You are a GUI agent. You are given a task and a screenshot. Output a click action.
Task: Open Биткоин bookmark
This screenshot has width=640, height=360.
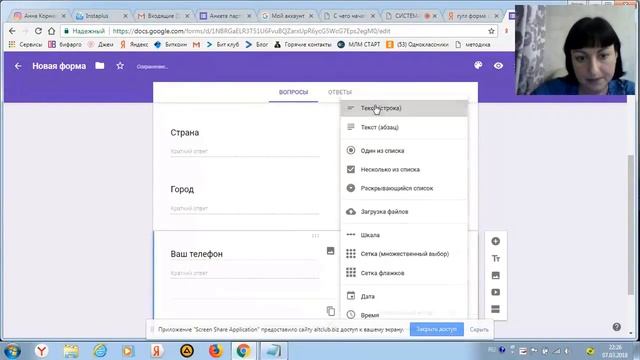pyautogui.click(x=171, y=44)
